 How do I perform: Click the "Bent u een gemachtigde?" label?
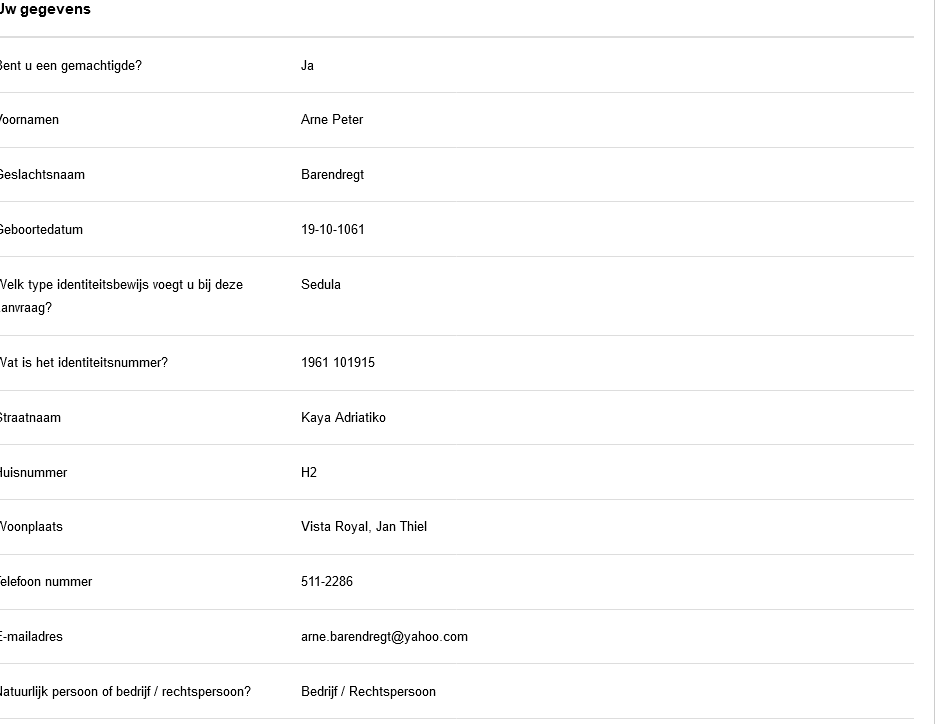point(70,66)
